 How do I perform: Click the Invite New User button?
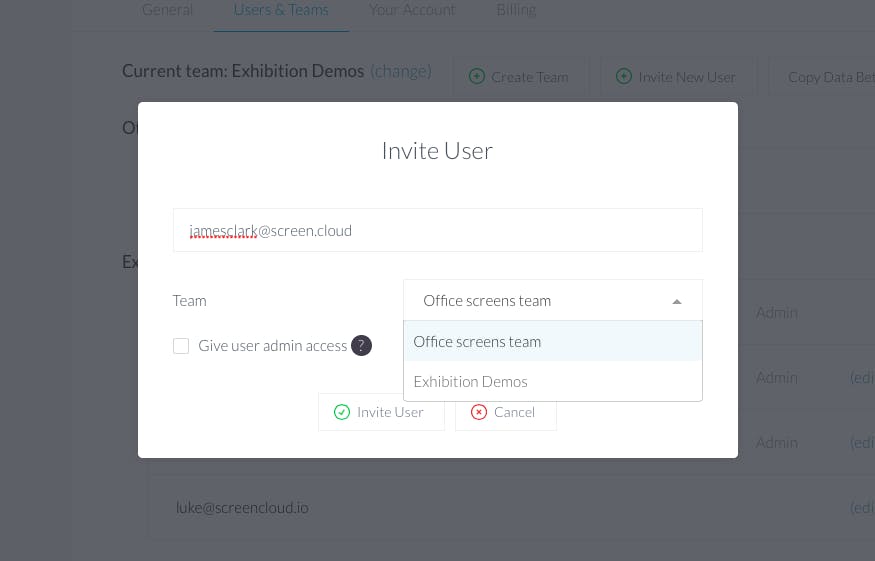(x=677, y=77)
